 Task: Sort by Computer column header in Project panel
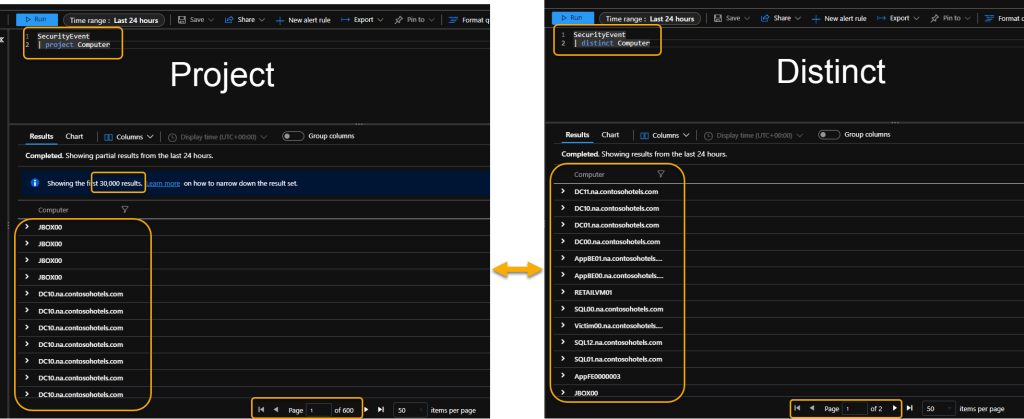click(x=54, y=210)
